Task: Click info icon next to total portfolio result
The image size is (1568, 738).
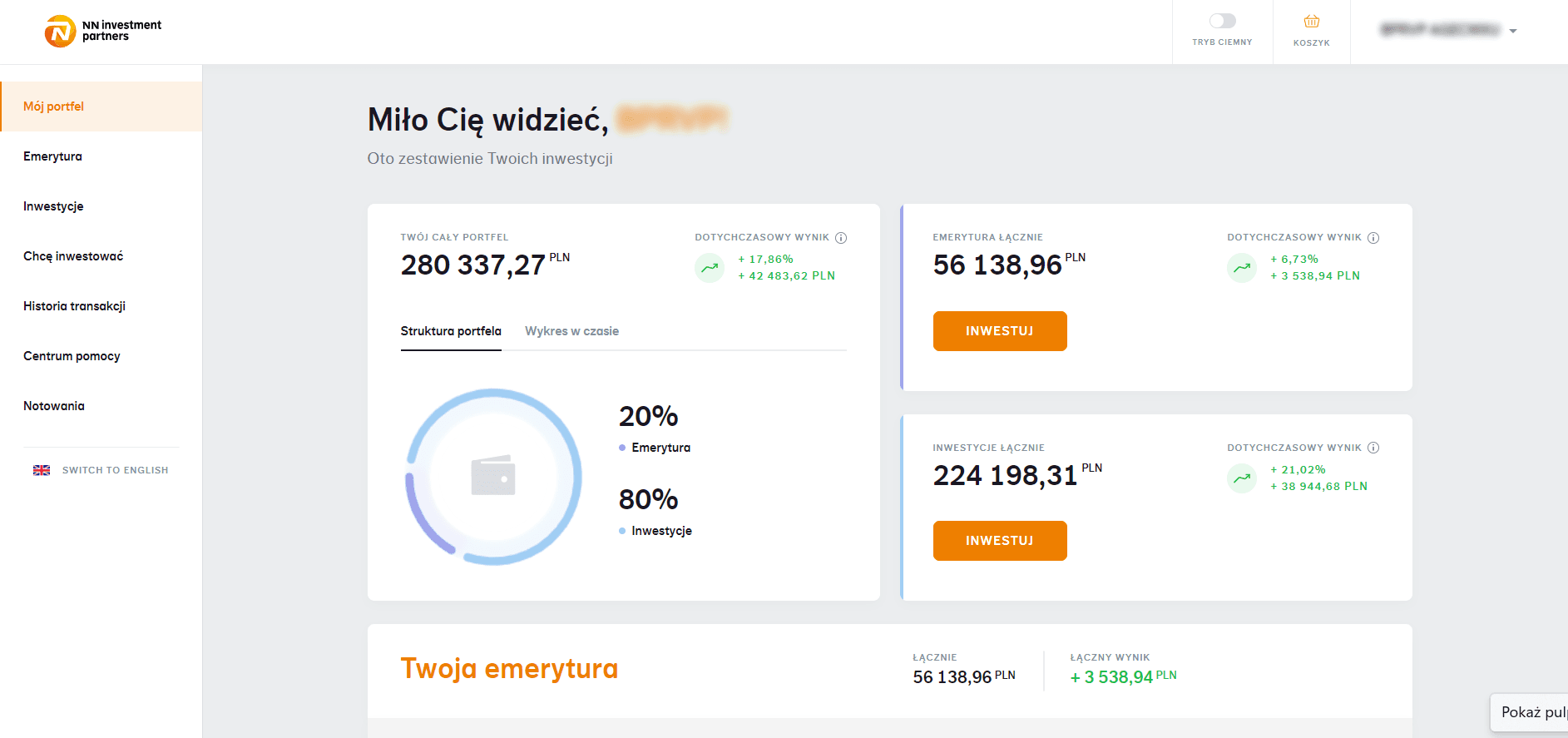Action: (x=841, y=238)
